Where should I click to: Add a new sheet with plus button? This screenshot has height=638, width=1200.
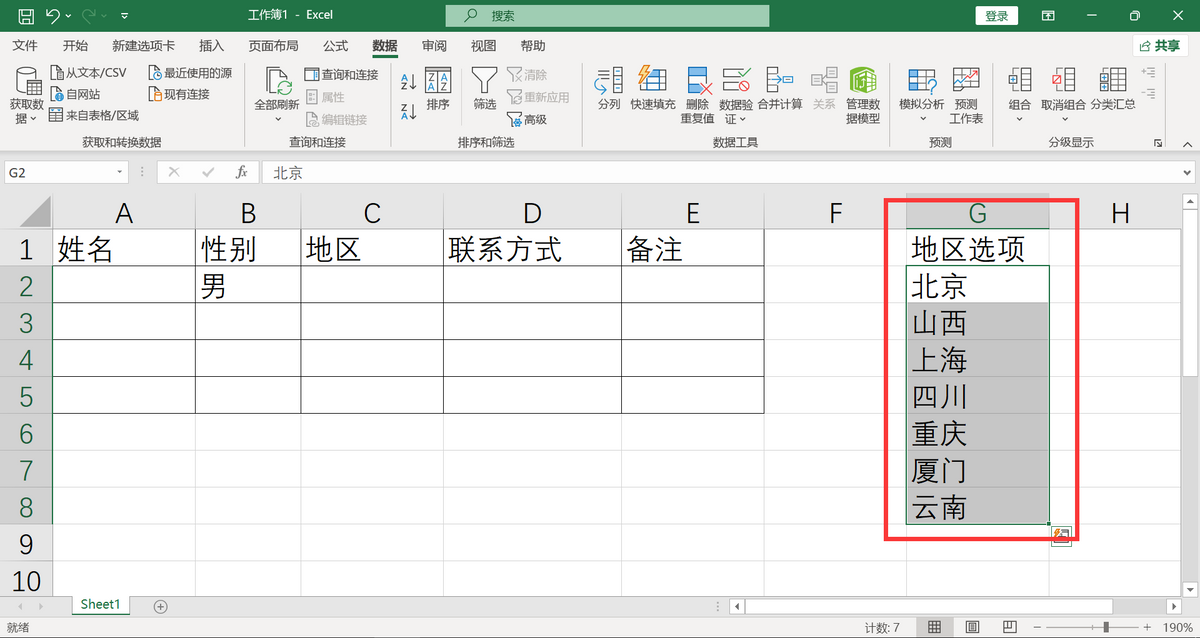160,606
